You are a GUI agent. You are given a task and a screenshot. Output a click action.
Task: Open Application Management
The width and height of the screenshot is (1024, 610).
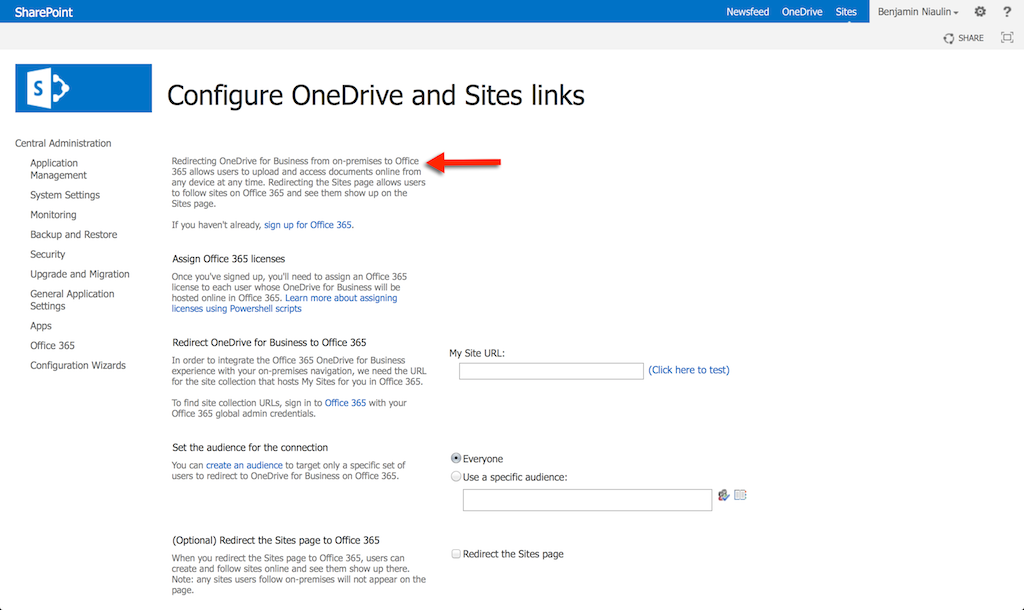(x=58, y=169)
